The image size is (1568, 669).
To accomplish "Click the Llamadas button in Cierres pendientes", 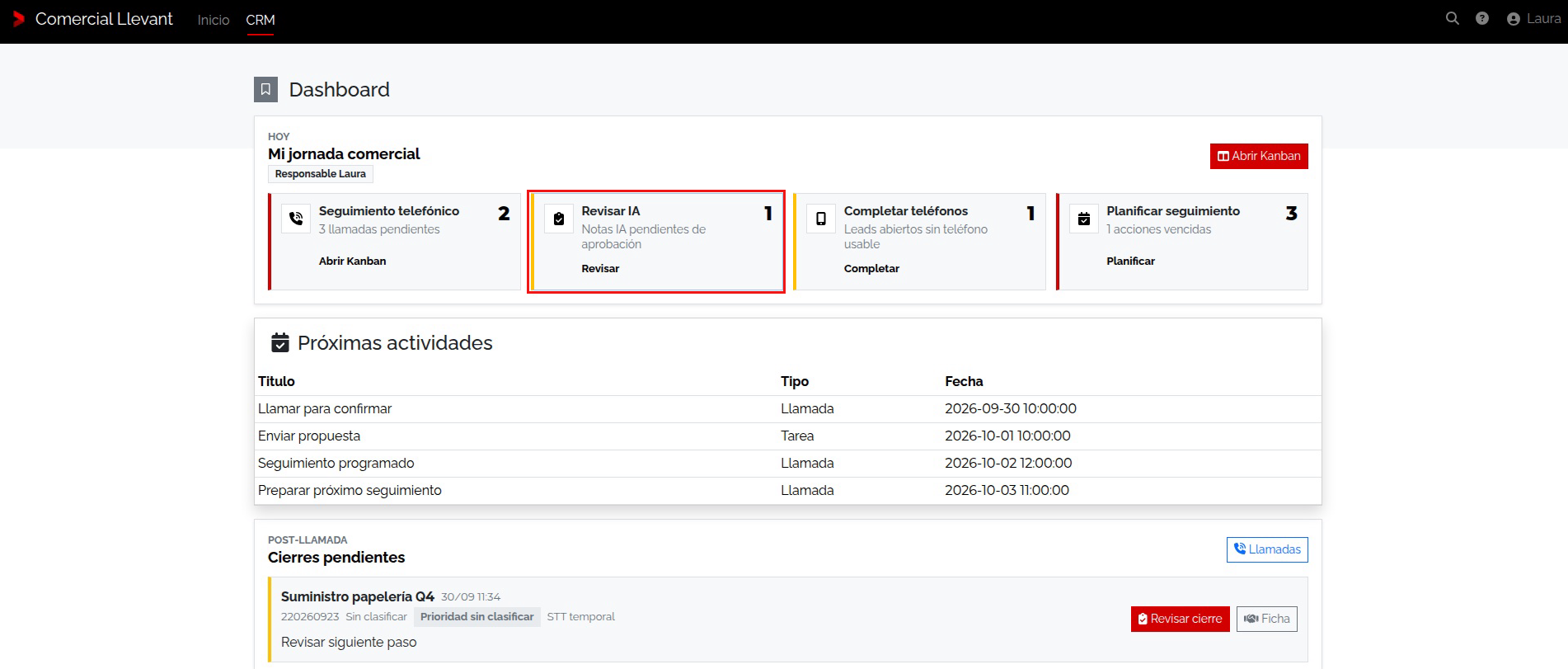I will click(1267, 549).
